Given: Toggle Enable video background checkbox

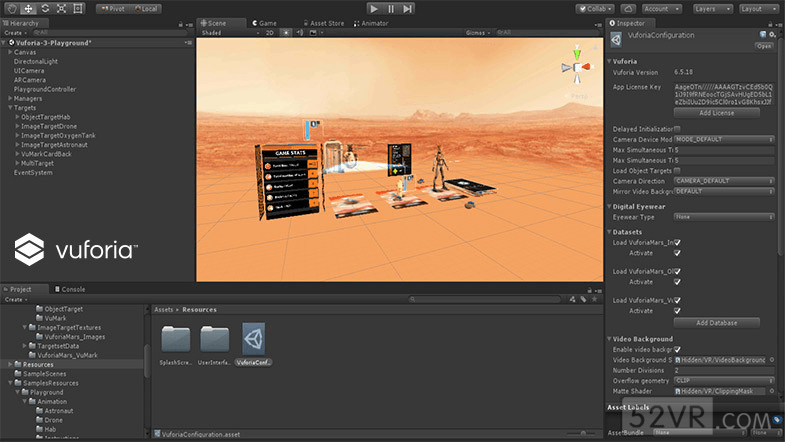Looking at the screenshot, I should [x=677, y=349].
